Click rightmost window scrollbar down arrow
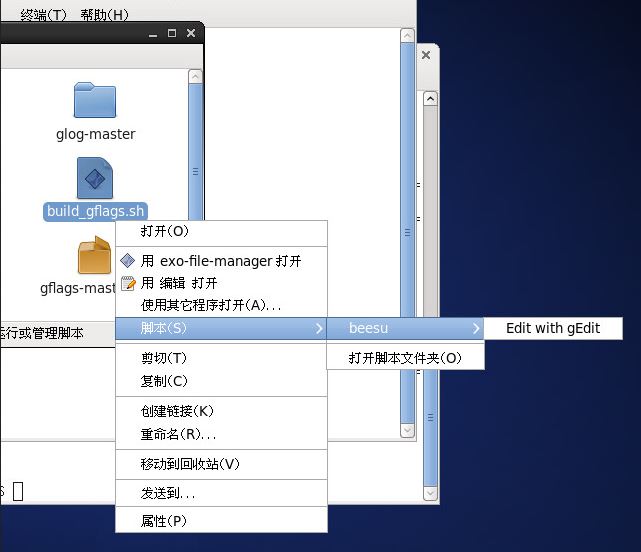The image size is (641, 552). coord(430,493)
